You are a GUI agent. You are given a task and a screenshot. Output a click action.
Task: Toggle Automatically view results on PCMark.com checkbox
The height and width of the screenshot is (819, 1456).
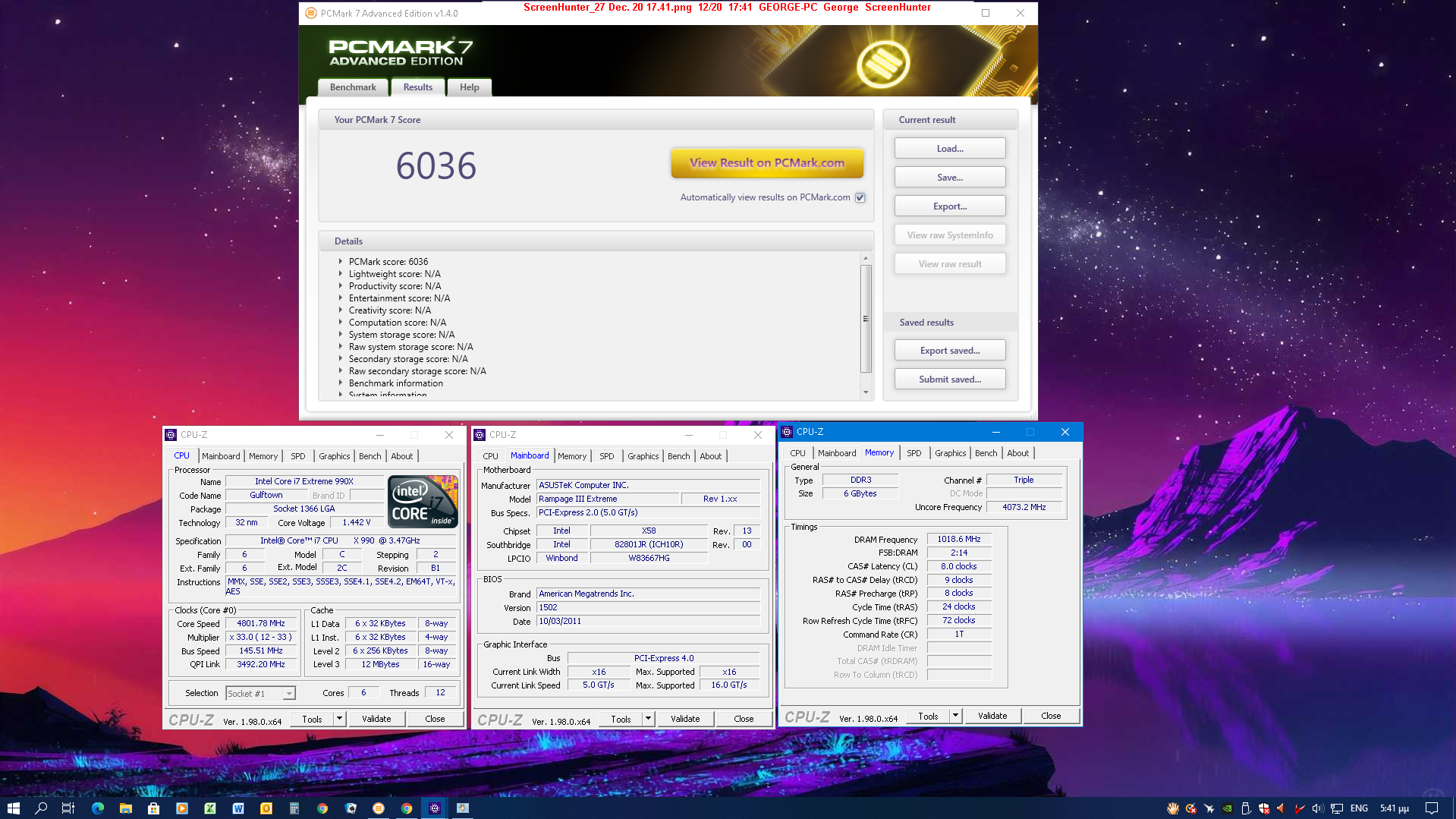(x=860, y=197)
